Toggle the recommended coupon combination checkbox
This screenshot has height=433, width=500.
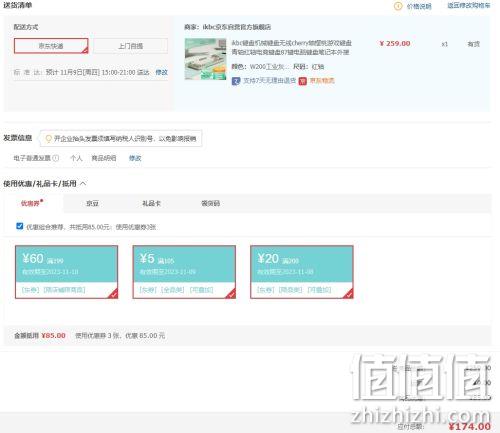[20, 226]
